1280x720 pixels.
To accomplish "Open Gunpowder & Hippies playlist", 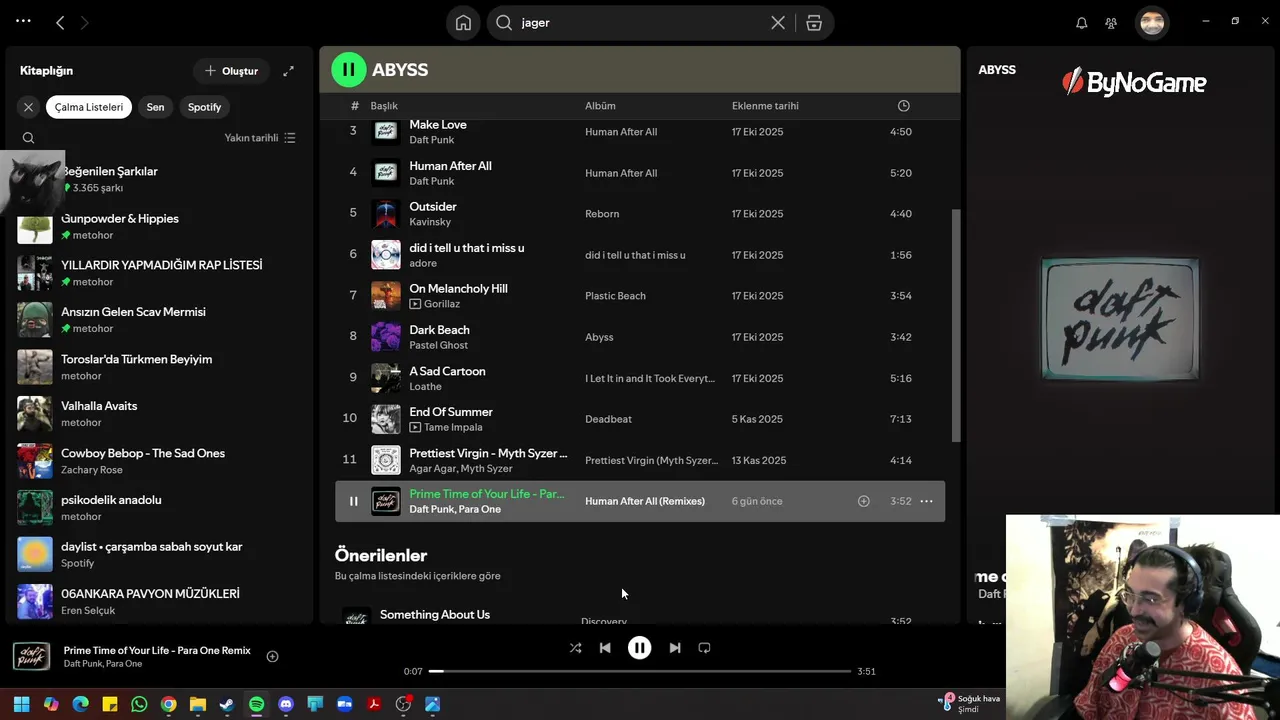I will [x=160, y=226].
